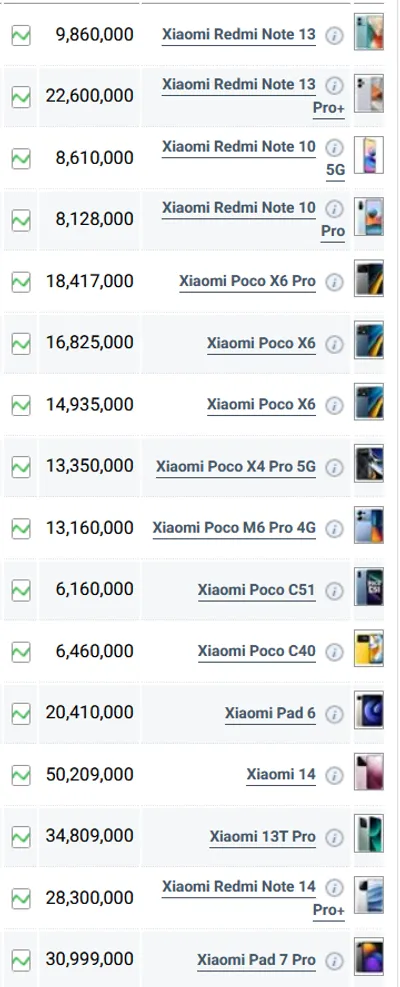Open the Xiaomi Redmi Note 13 Pro+ link

253,96
